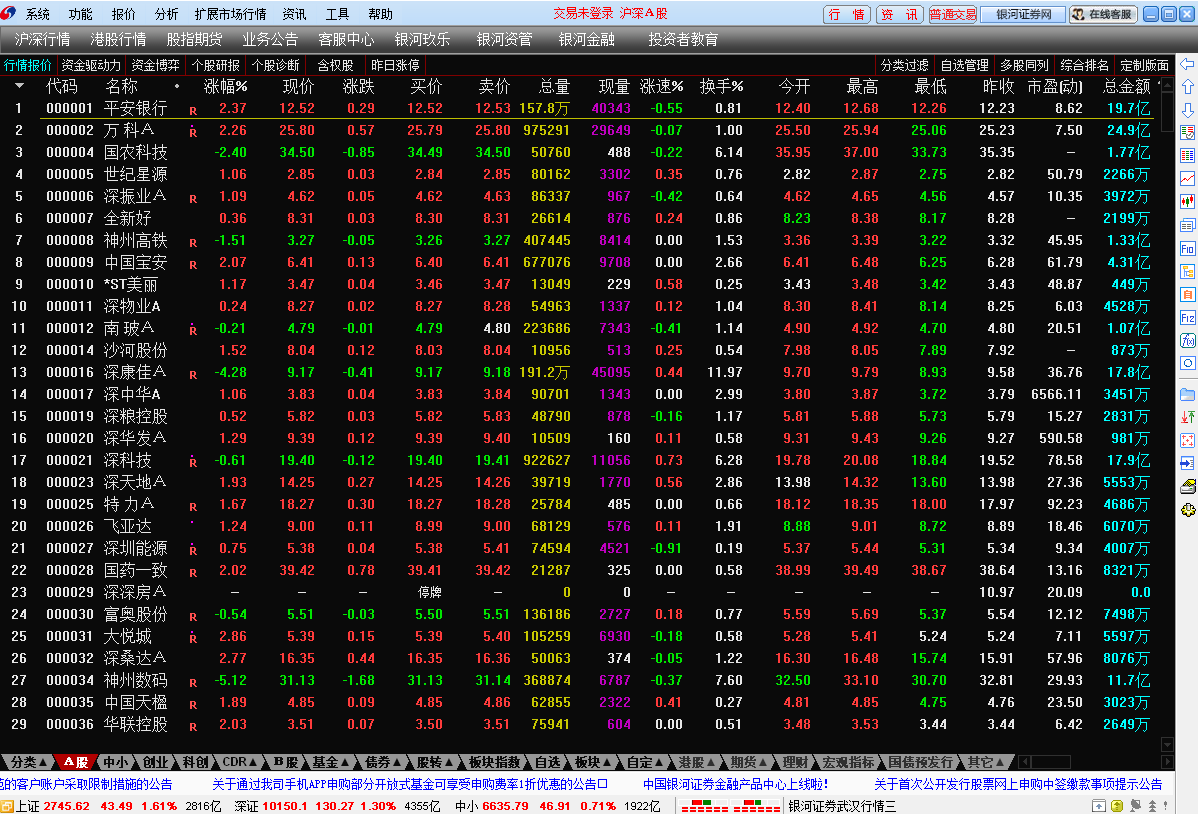Expand the 板块 bottom tab menu
The image size is (1198, 814).
[x=593, y=762]
